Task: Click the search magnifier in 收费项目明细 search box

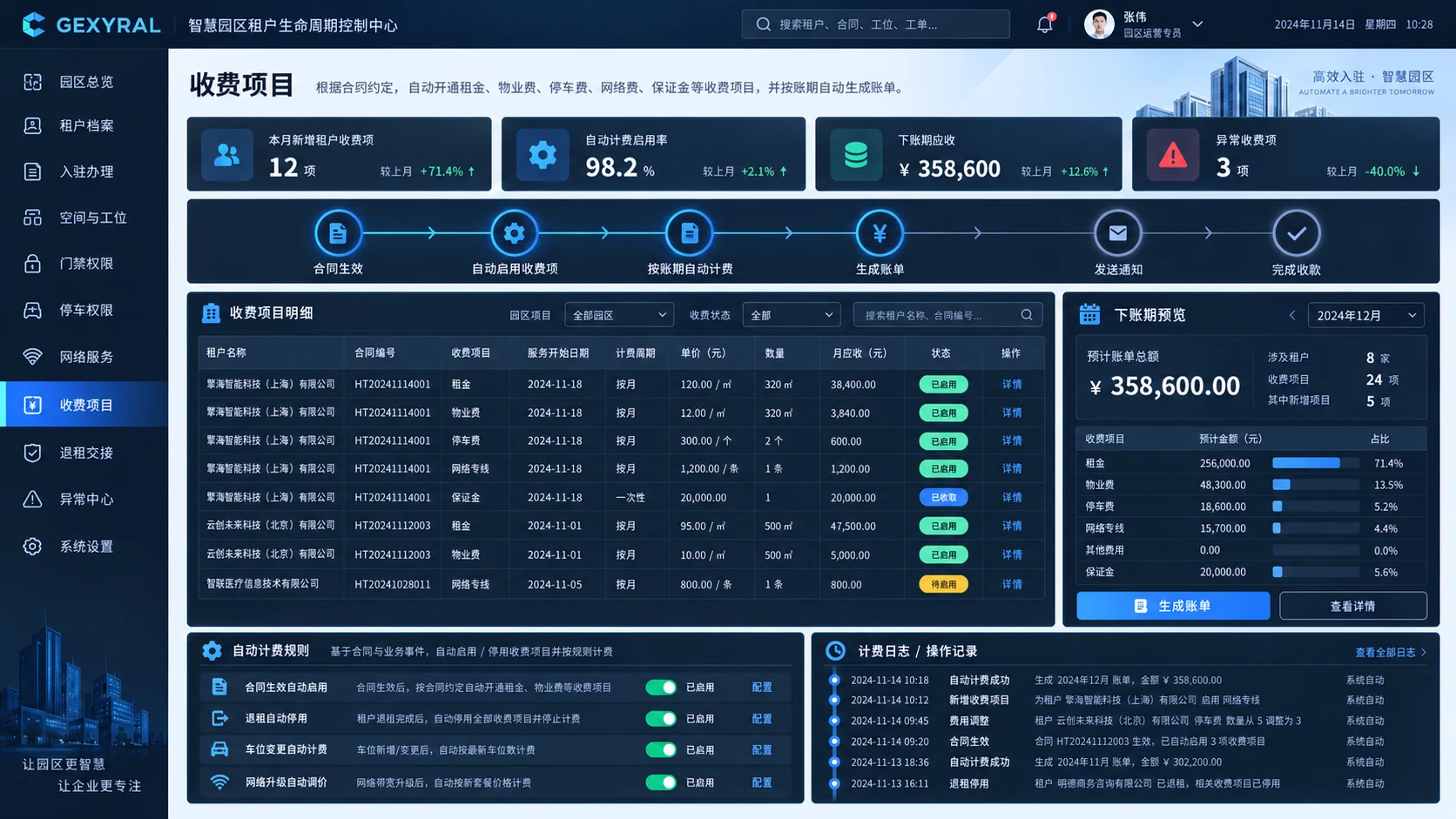Action: (1027, 314)
